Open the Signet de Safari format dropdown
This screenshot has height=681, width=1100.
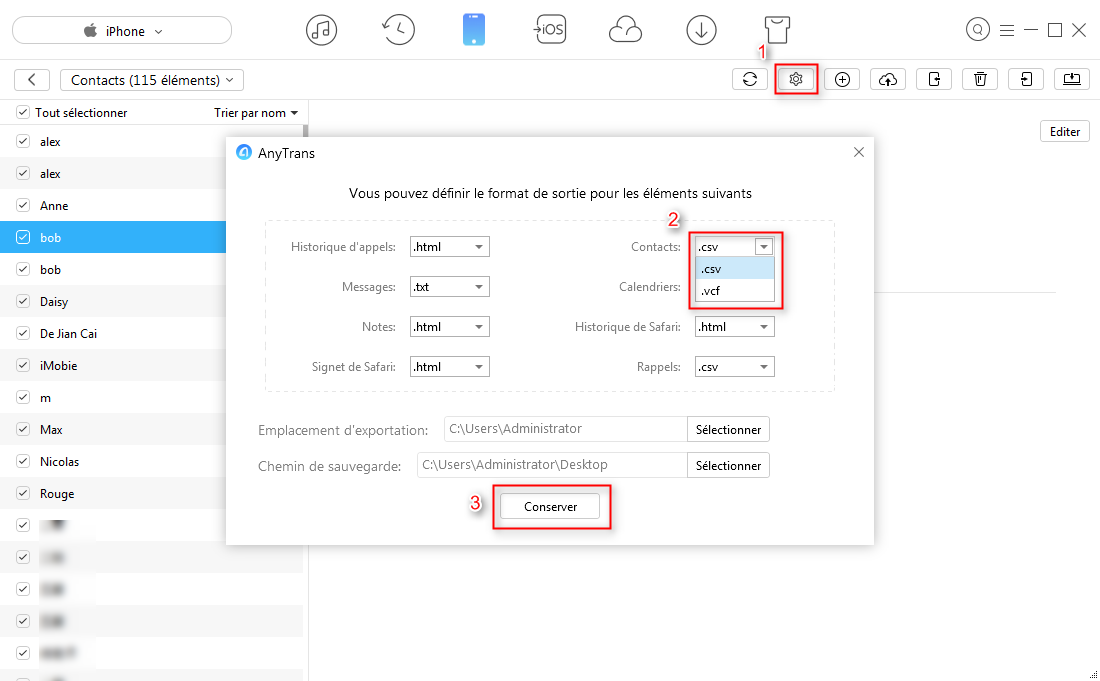point(450,366)
